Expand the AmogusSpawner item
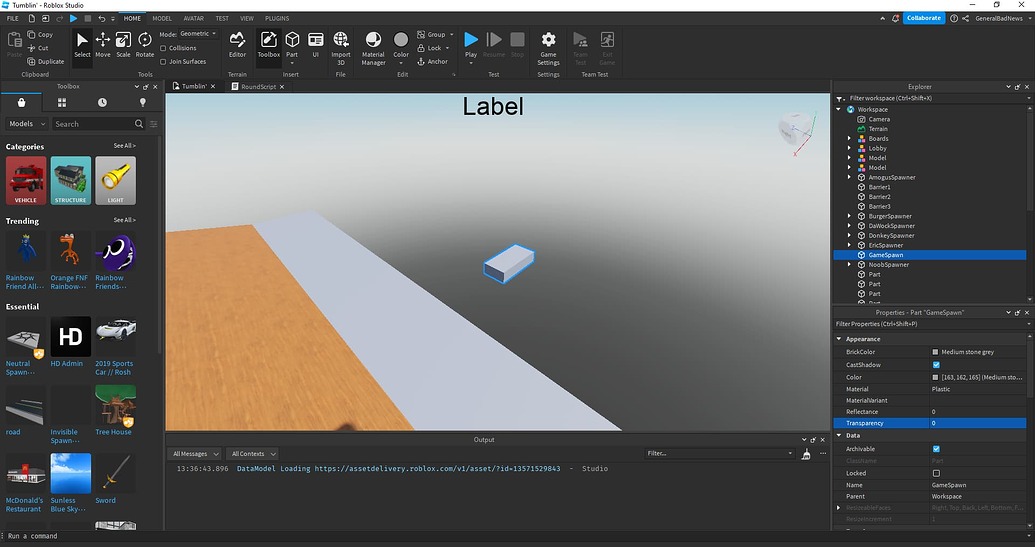Screen dimensions: 1035x547 pyautogui.click(x=850, y=177)
